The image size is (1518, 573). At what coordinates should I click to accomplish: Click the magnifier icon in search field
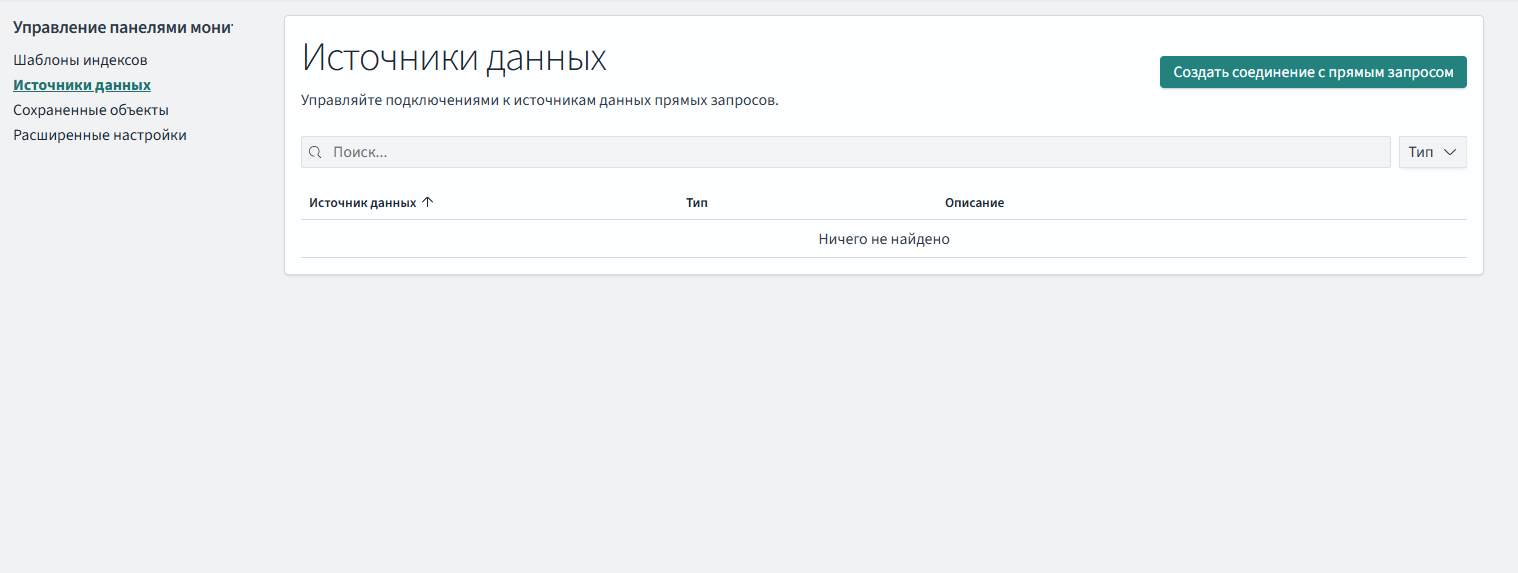tap(315, 152)
